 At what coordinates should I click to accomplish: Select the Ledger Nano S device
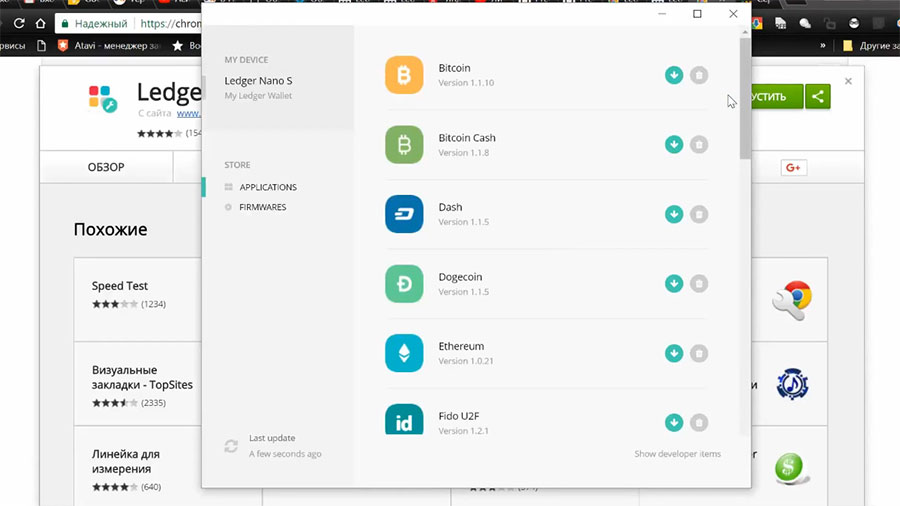pos(258,81)
